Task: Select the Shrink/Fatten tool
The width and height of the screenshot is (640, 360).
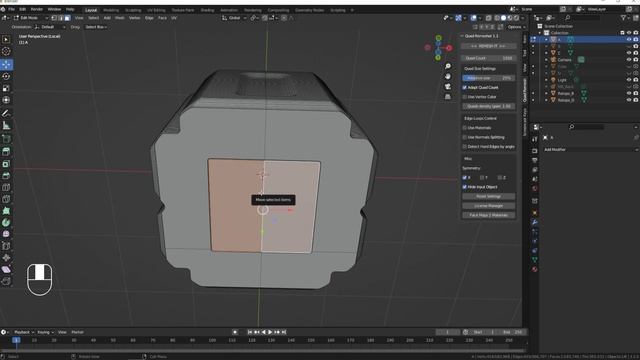Action: click(x=6, y=258)
